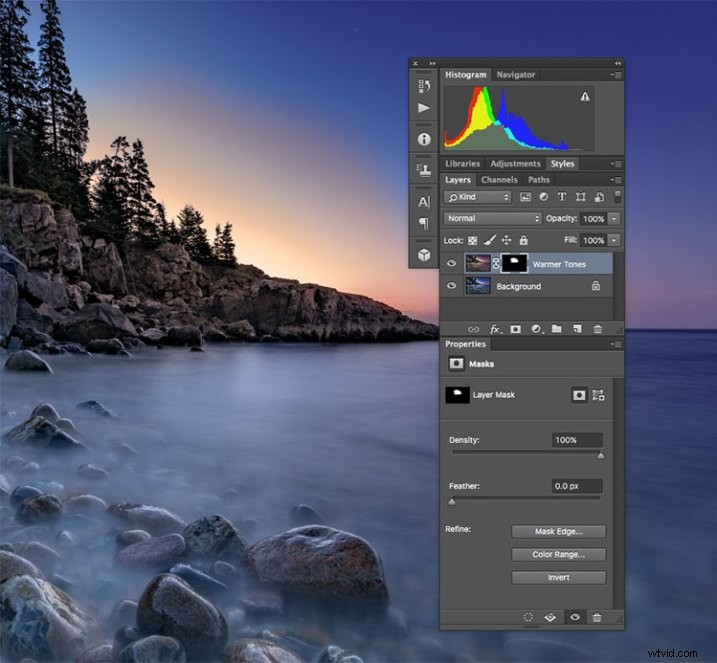Open the Properties panel flyout menu
The width and height of the screenshot is (717, 663).
click(x=616, y=344)
